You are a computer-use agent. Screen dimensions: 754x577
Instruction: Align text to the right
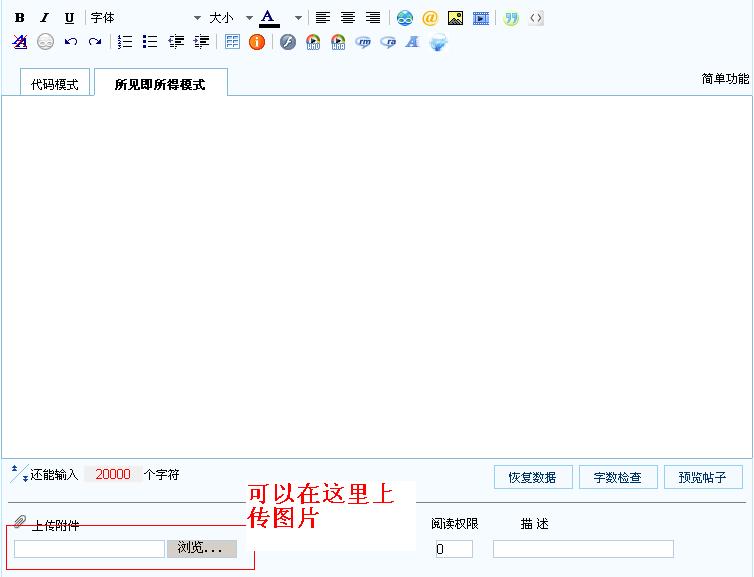[373, 18]
